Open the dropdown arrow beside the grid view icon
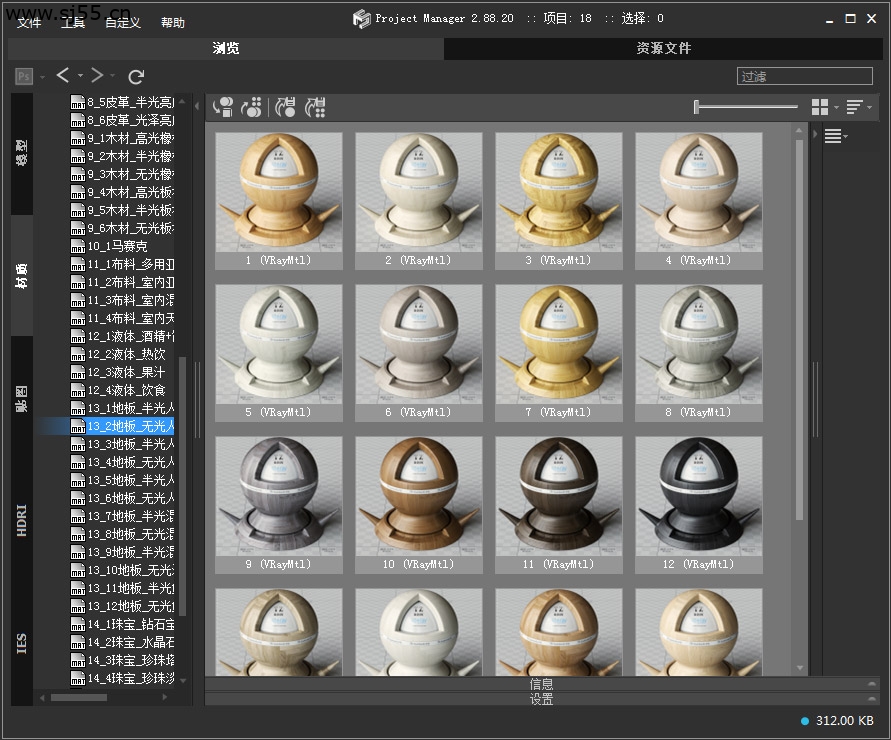This screenshot has height=740, width=891. coord(836,108)
